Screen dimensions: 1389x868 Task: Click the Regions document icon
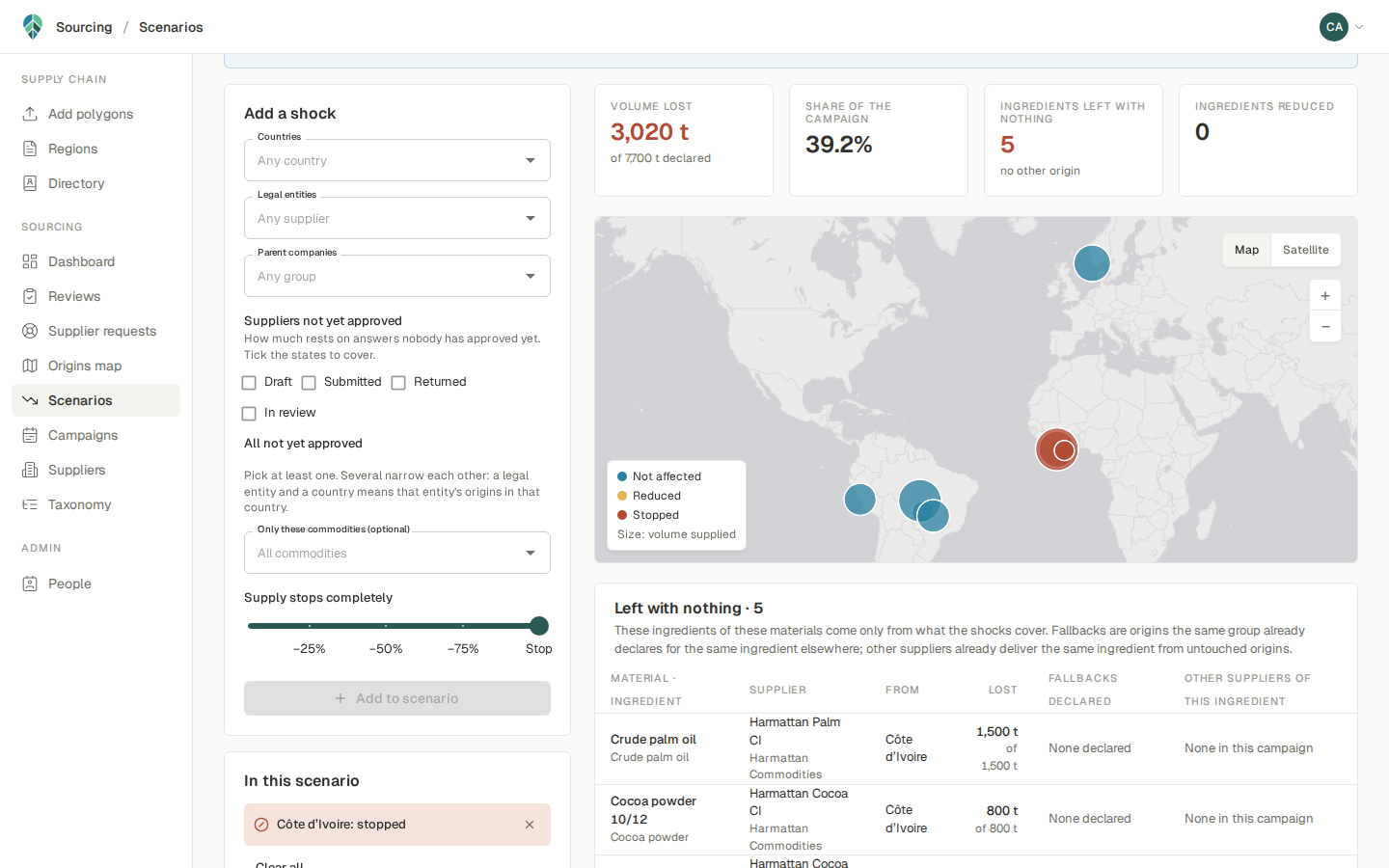30,149
